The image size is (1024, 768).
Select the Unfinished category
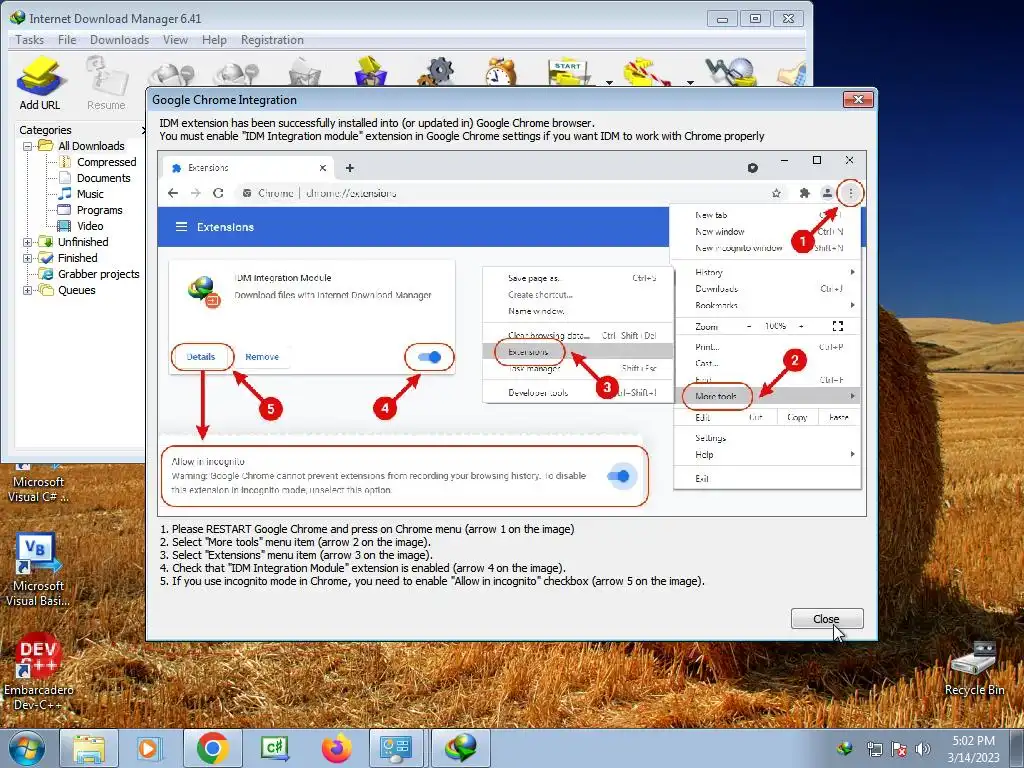click(x=83, y=242)
